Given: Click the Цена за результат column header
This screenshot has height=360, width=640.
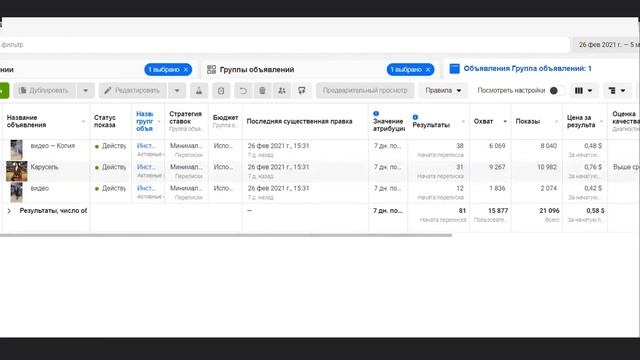Looking at the screenshot, I should click(x=580, y=121).
